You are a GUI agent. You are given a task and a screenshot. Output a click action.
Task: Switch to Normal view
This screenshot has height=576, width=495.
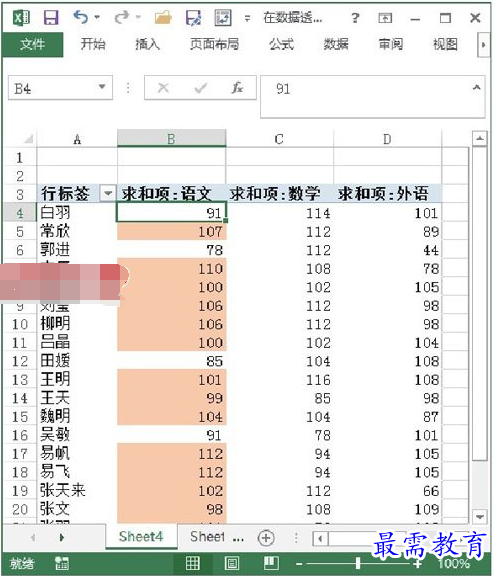[x=193, y=563]
